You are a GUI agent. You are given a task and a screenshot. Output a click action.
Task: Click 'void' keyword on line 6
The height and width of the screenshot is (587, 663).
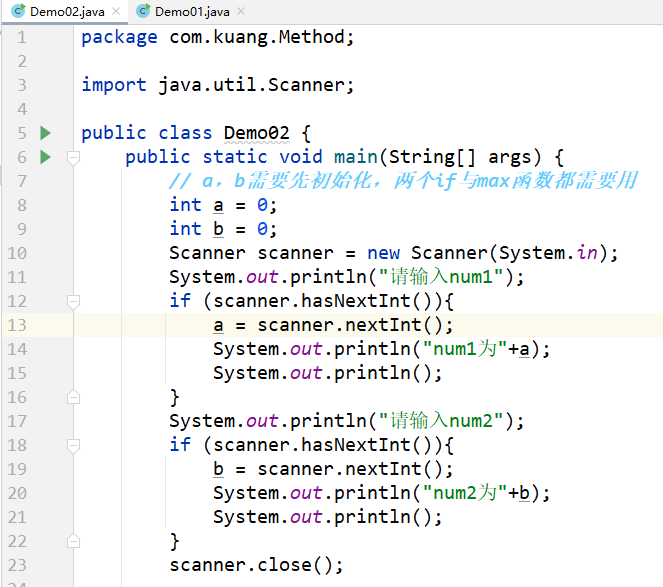pos(301,157)
